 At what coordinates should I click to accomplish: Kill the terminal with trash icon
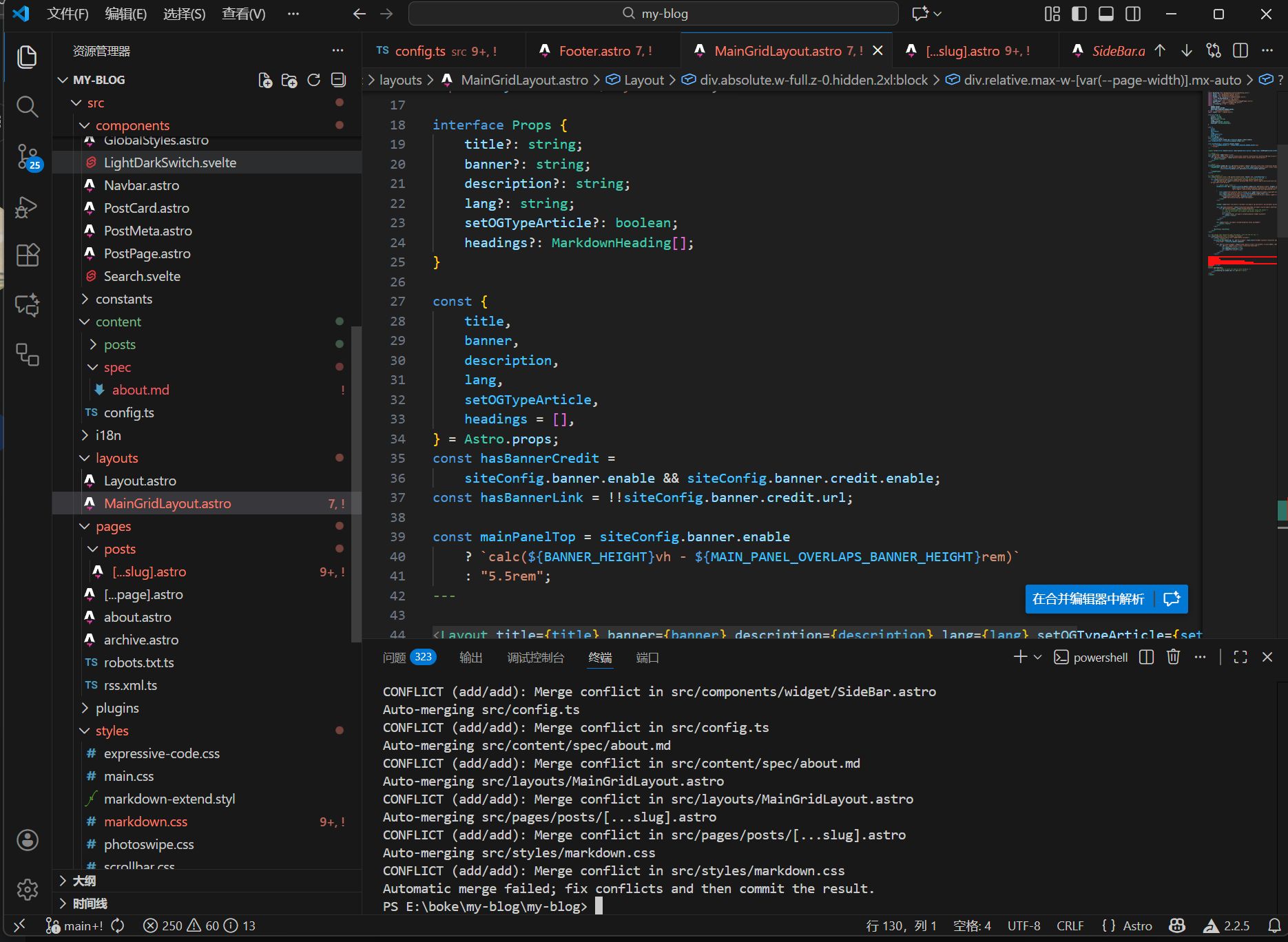point(1173,657)
